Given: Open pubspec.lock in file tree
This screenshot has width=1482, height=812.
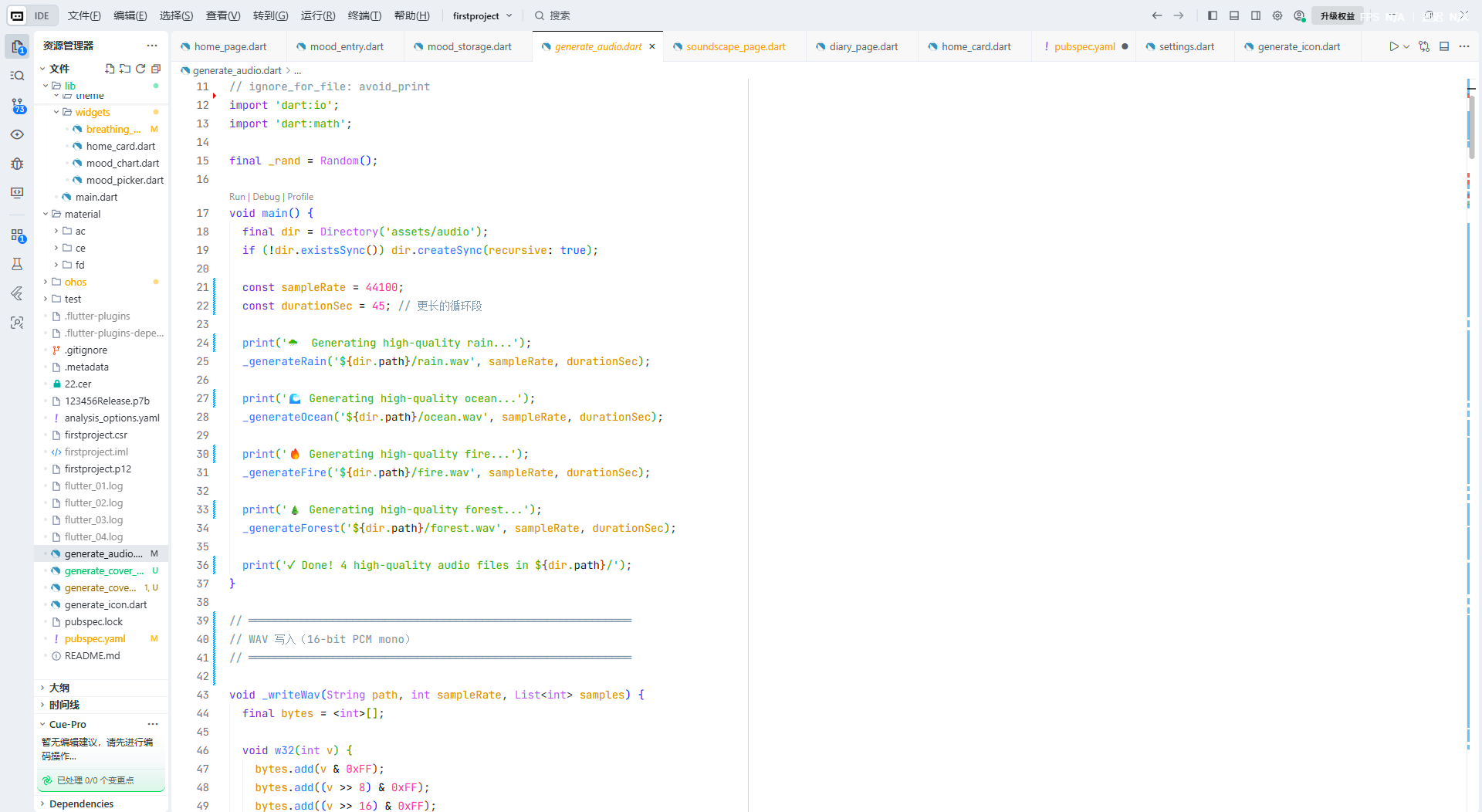Looking at the screenshot, I should pos(93,621).
